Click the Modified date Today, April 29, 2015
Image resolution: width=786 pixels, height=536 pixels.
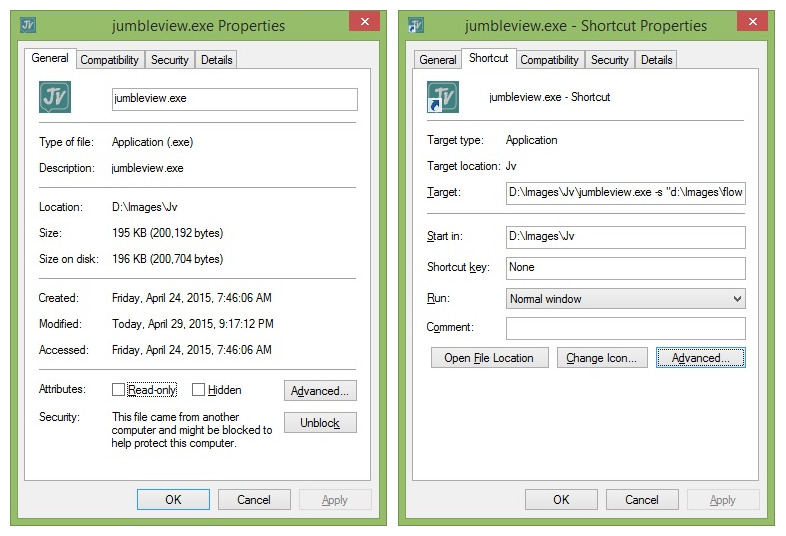(192, 324)
